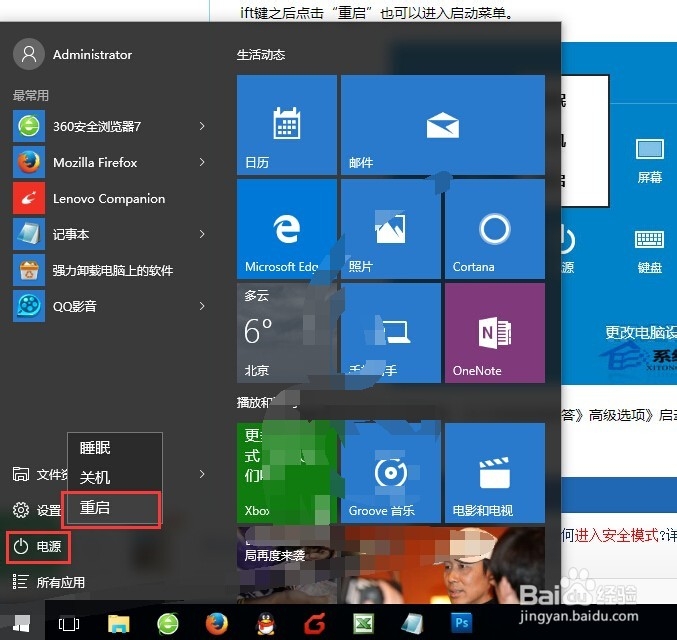Image resolution: width=677 pixels, height=640 pixels.
Task: Expand the QQ影音 jump list arrow
Action: click(202, 306)
